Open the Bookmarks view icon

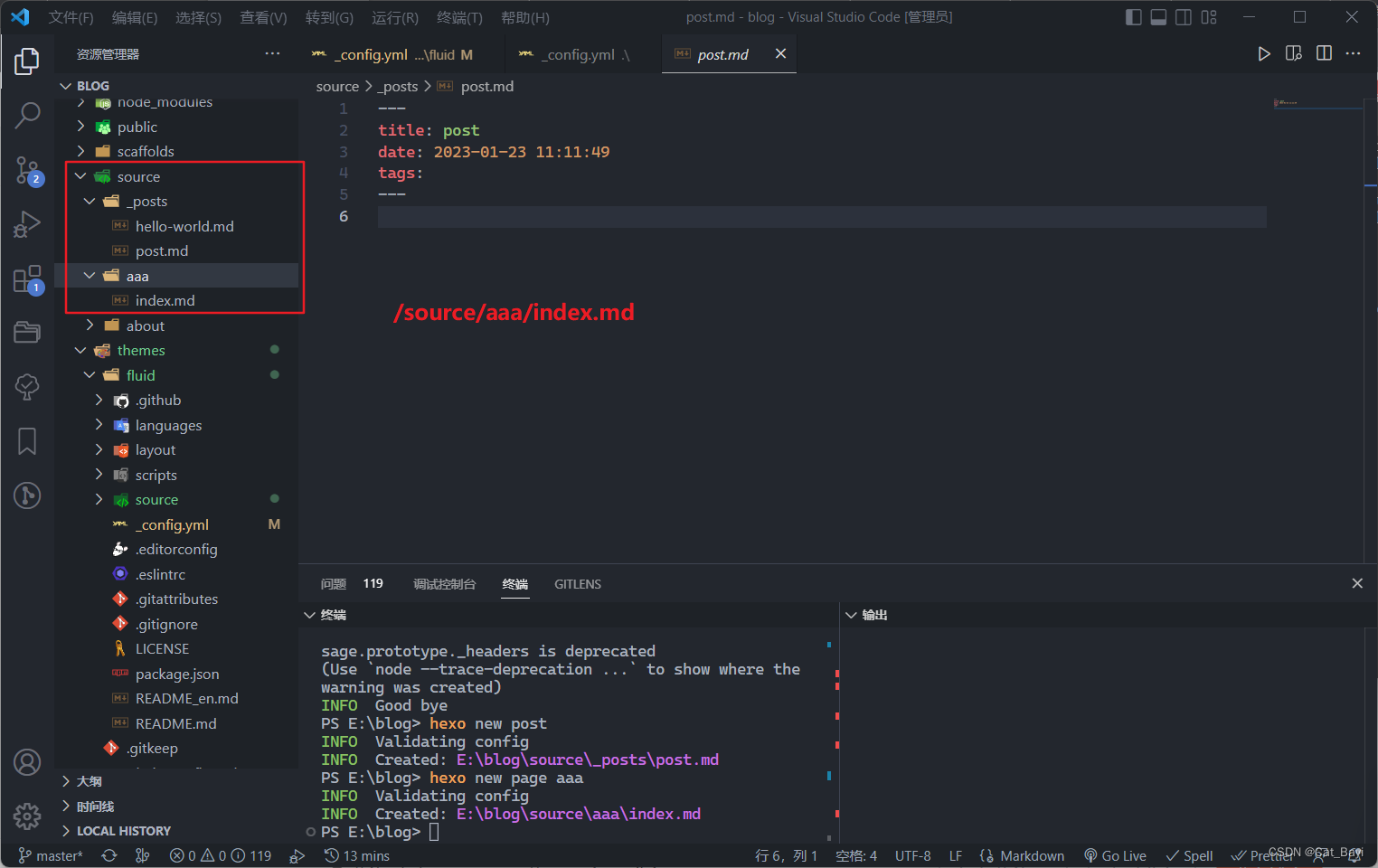27,441
